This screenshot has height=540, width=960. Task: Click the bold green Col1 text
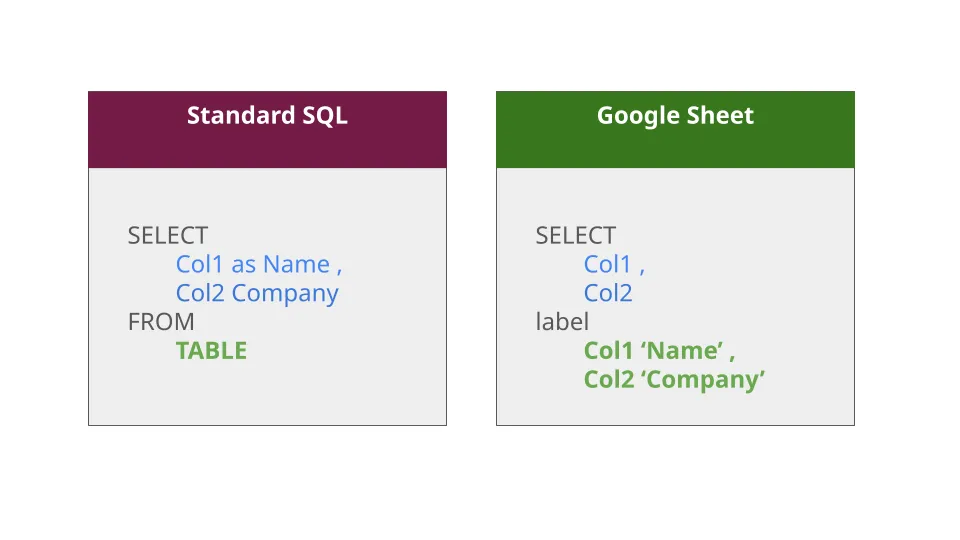click(x=609, y=351)
